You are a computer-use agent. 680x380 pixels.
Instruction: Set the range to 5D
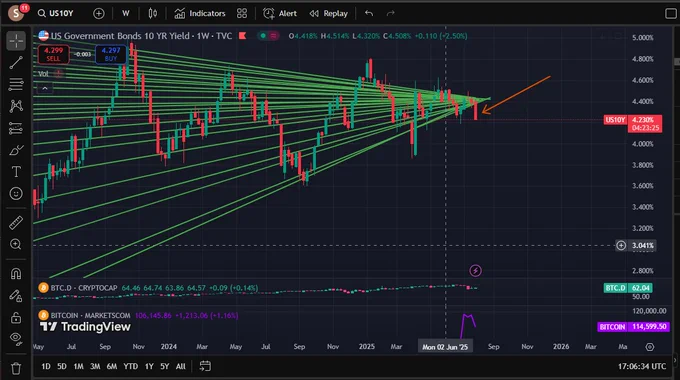[62, 367]
